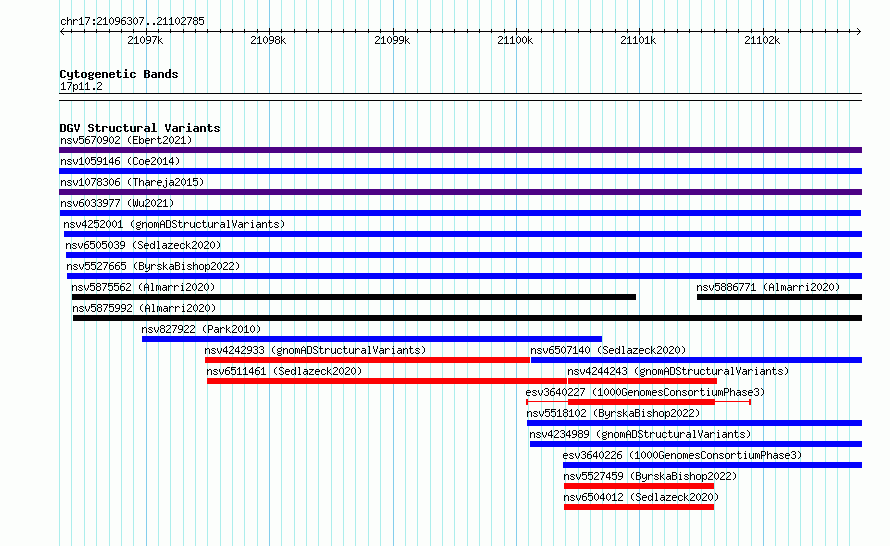890x546 pixels.
Task: Open nsv5518102 (ByrskaBishop2022) label
Action: (x=613, y=413)
